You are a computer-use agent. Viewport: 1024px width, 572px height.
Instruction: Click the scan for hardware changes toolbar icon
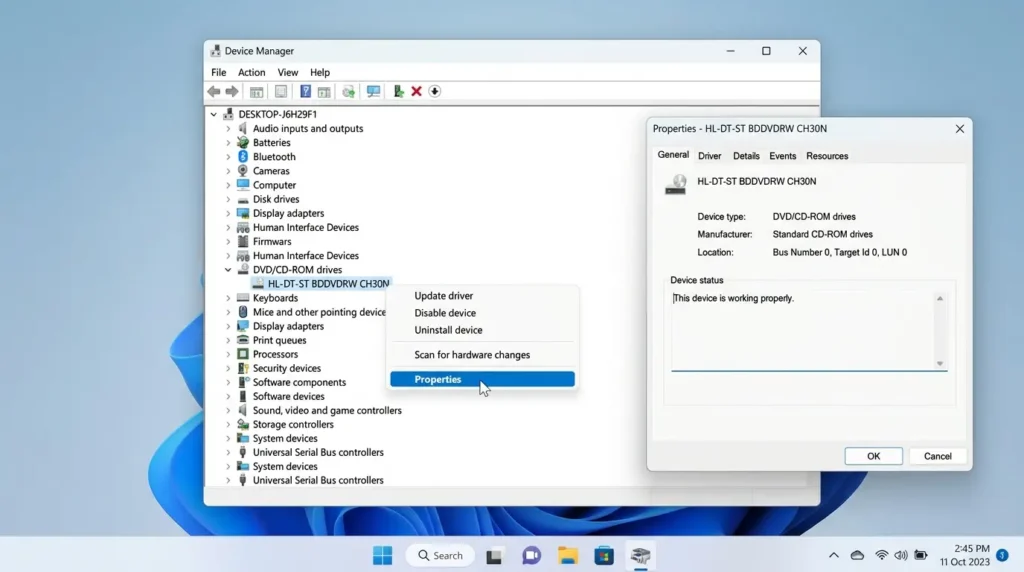point(349,91)
